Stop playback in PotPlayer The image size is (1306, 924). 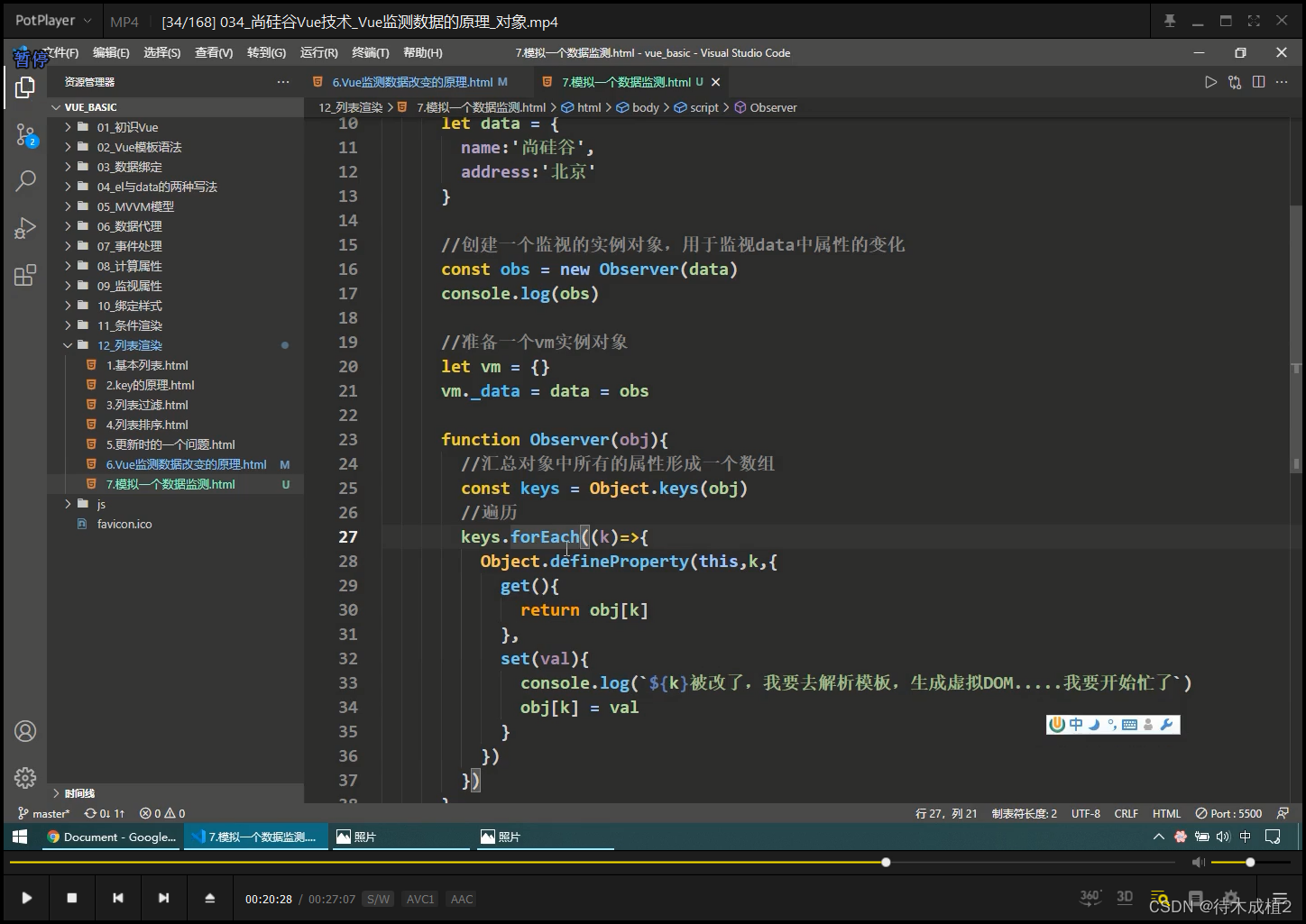tap(72, 898)
